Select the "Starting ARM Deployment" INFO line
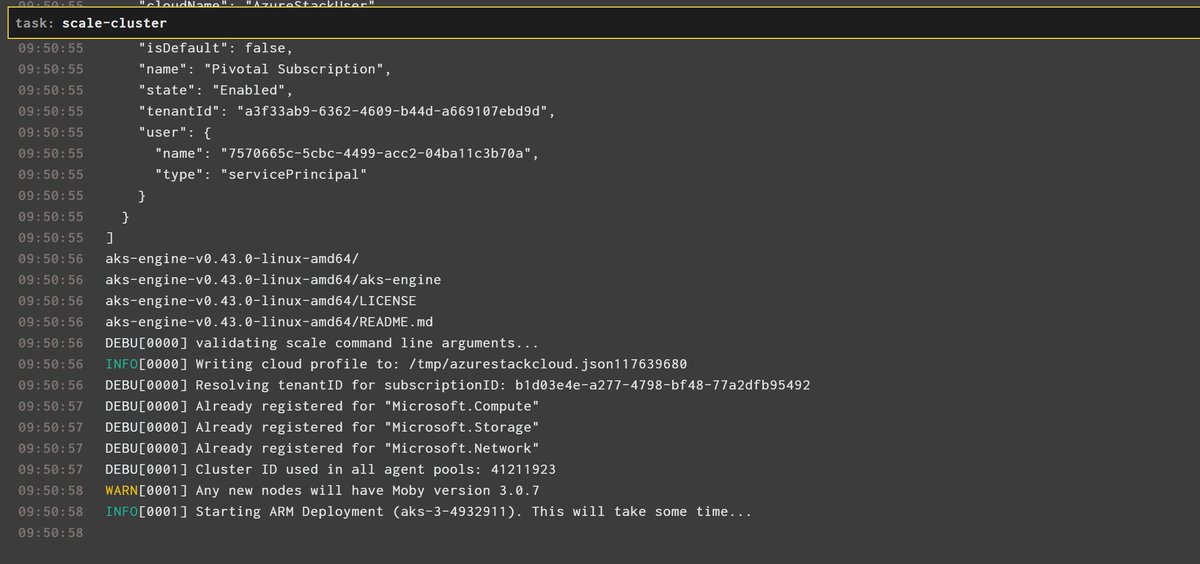 428,512
